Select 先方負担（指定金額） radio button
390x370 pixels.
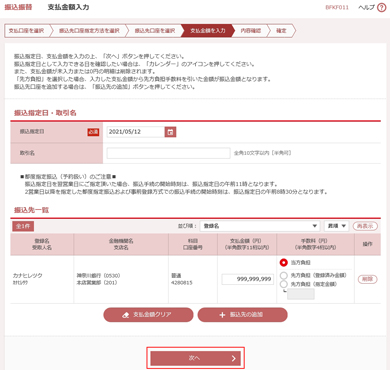pos(283,284)
